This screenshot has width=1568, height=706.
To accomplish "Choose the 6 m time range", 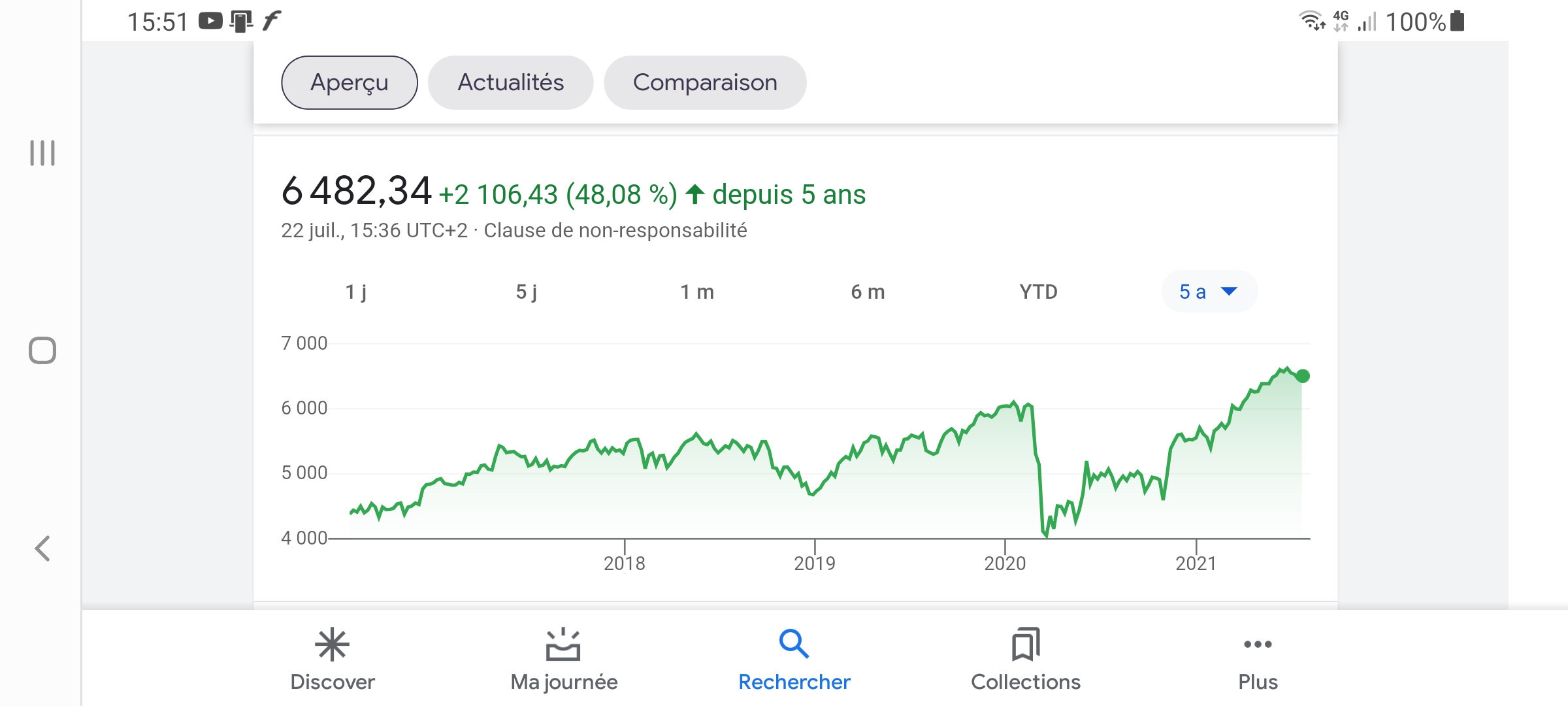I will (868, 292).
